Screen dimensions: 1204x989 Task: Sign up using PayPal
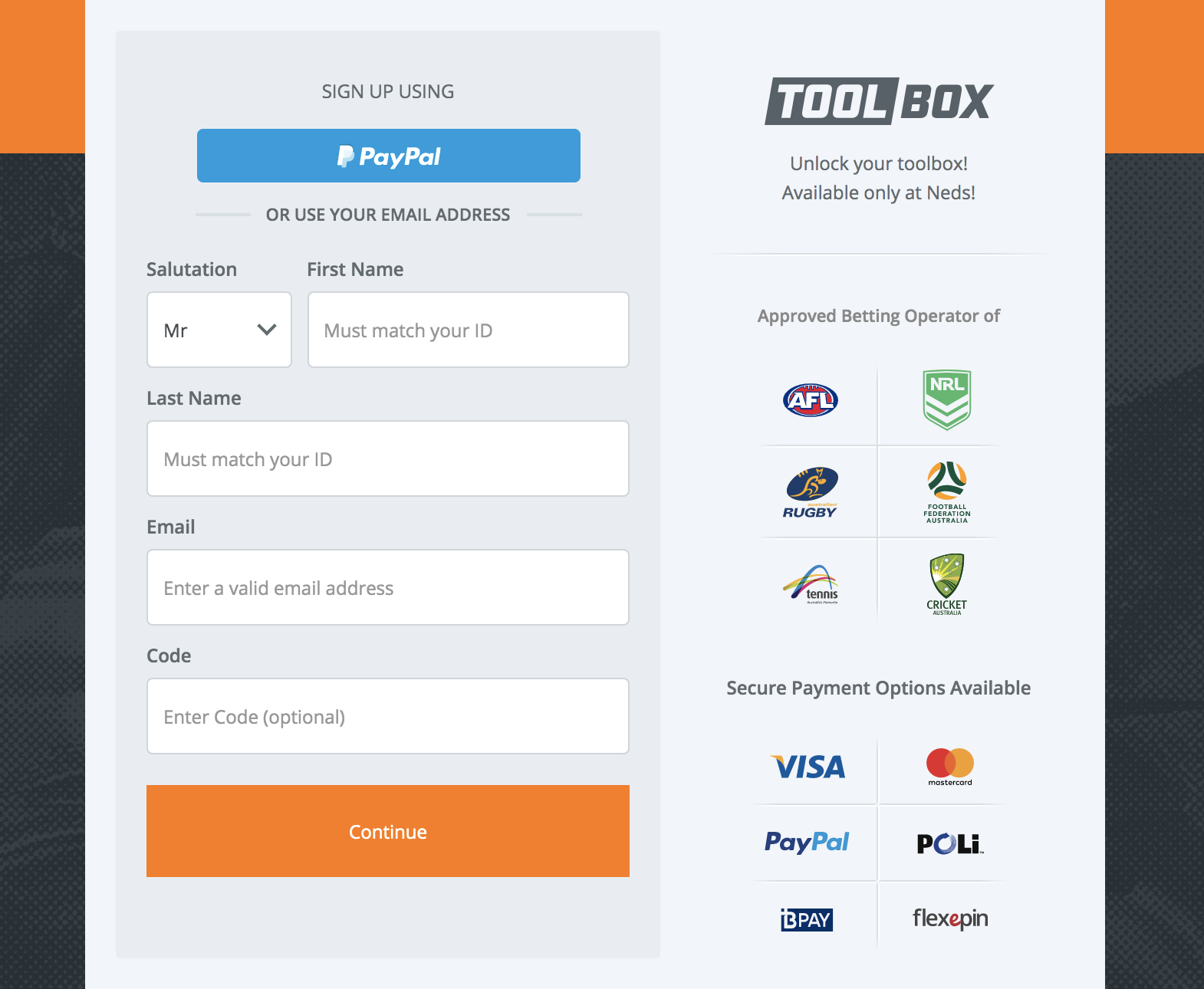pos(388,156)
